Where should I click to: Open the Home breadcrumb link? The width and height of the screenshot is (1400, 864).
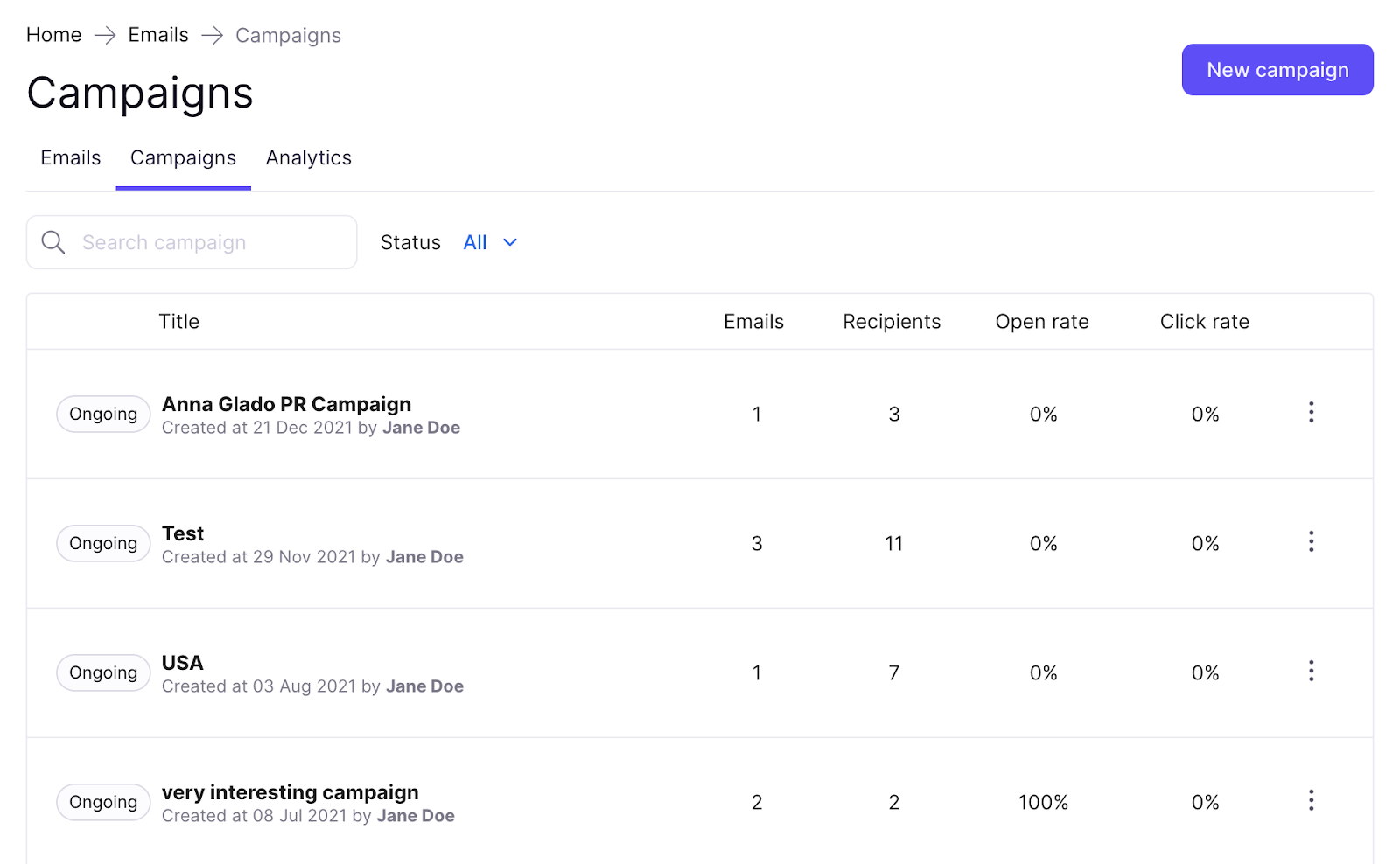[x=53, y=35]
